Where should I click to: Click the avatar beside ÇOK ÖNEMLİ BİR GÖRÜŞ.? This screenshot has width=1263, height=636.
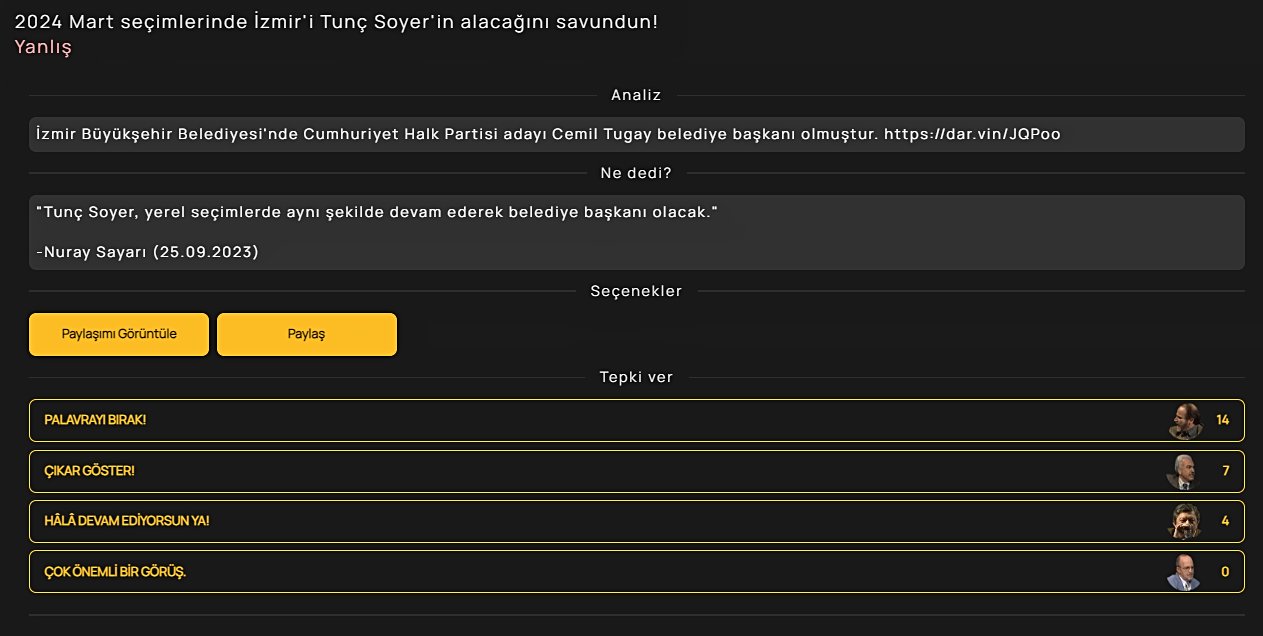pyautogui.click(x=1183, y=573)
